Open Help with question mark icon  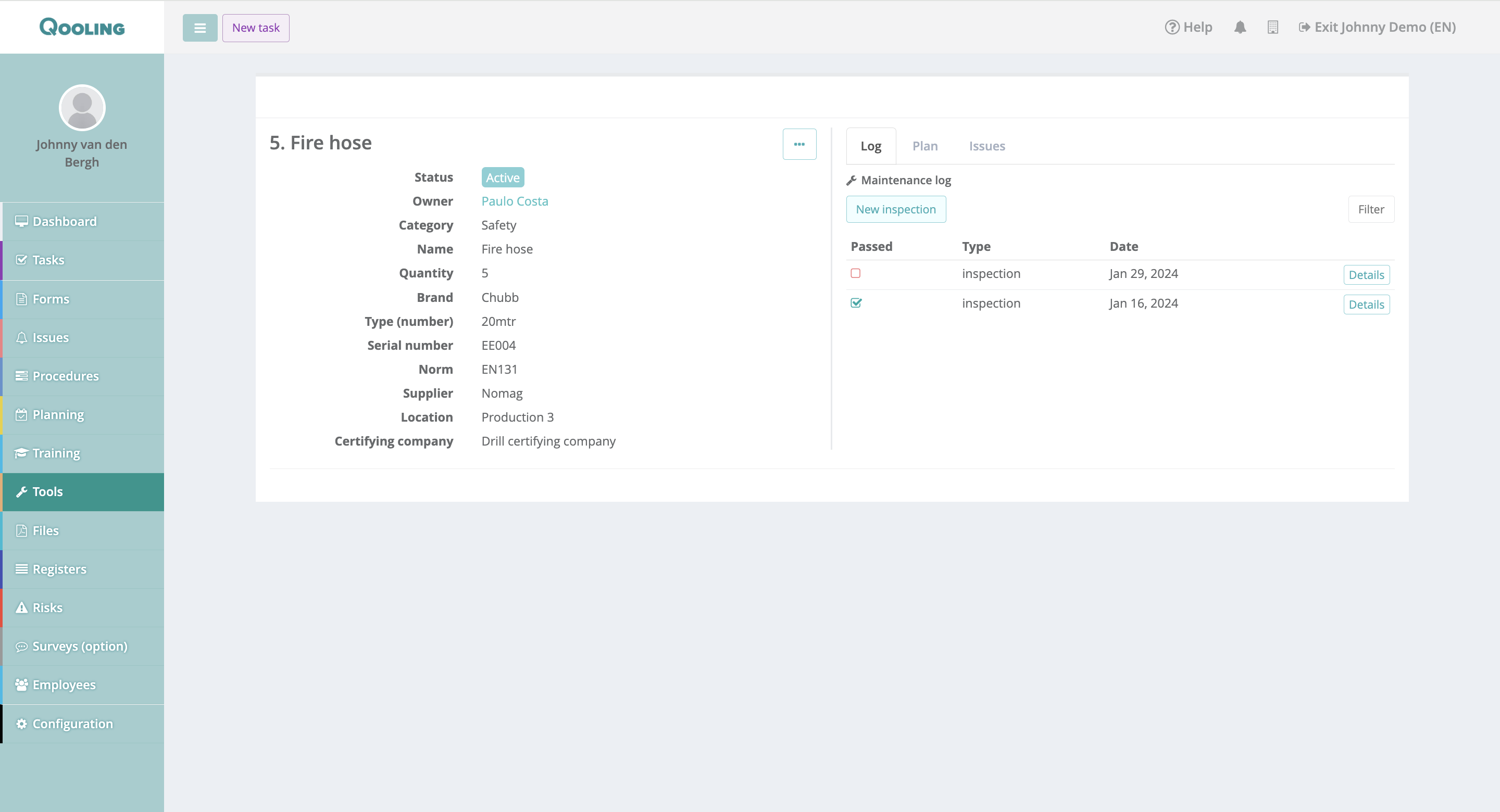pos(1188,28)
